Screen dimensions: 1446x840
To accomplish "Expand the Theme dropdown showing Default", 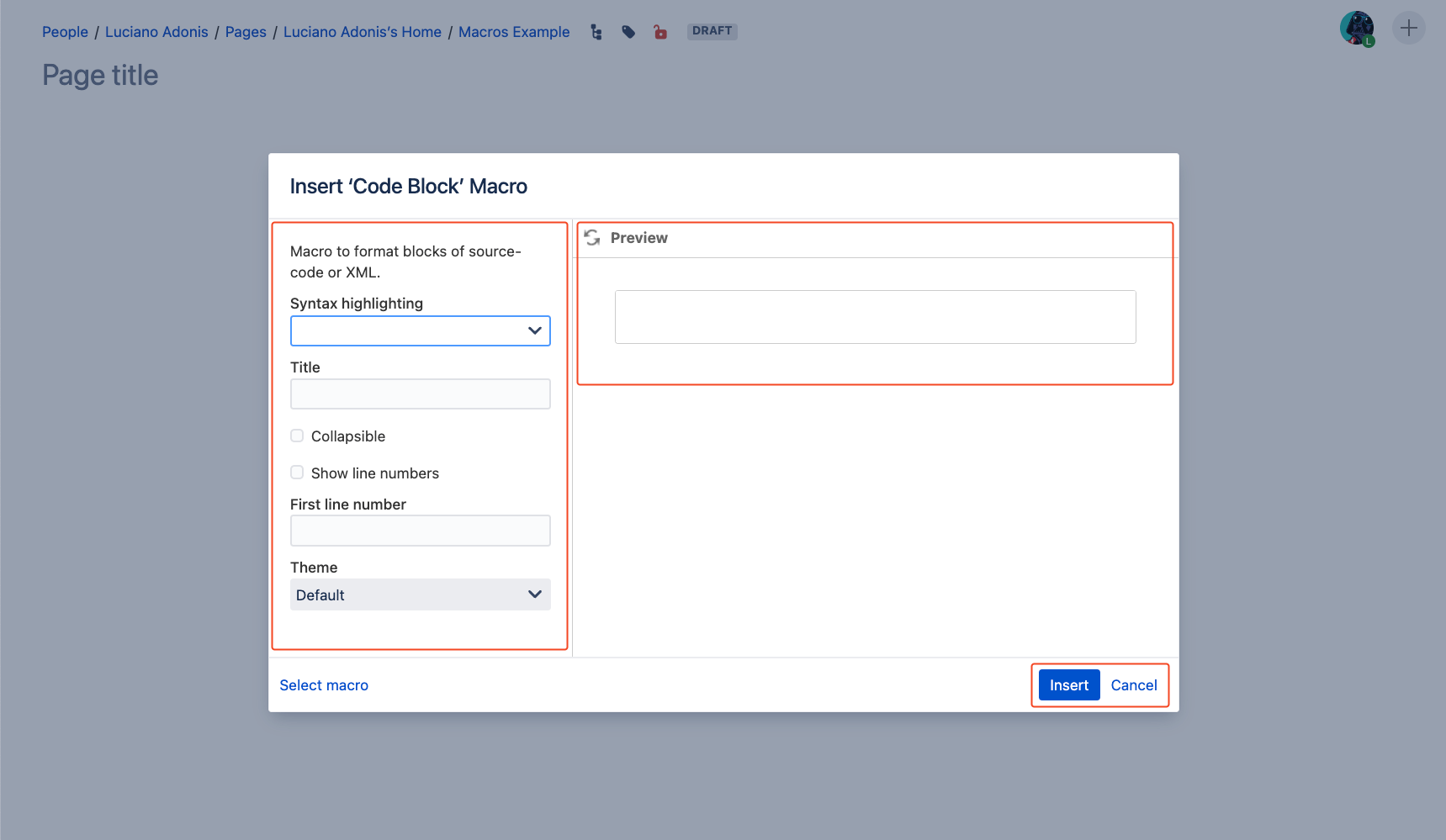I will (420, 594).
